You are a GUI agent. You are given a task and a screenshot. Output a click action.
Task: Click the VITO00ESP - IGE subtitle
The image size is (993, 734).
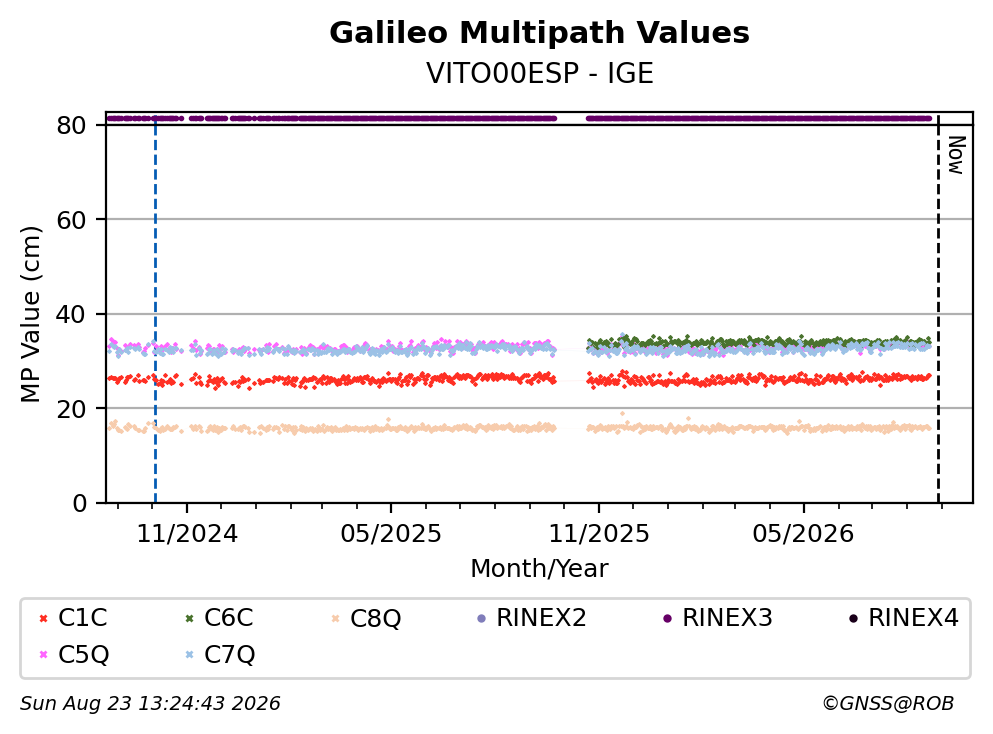click(x=540, y=73)
